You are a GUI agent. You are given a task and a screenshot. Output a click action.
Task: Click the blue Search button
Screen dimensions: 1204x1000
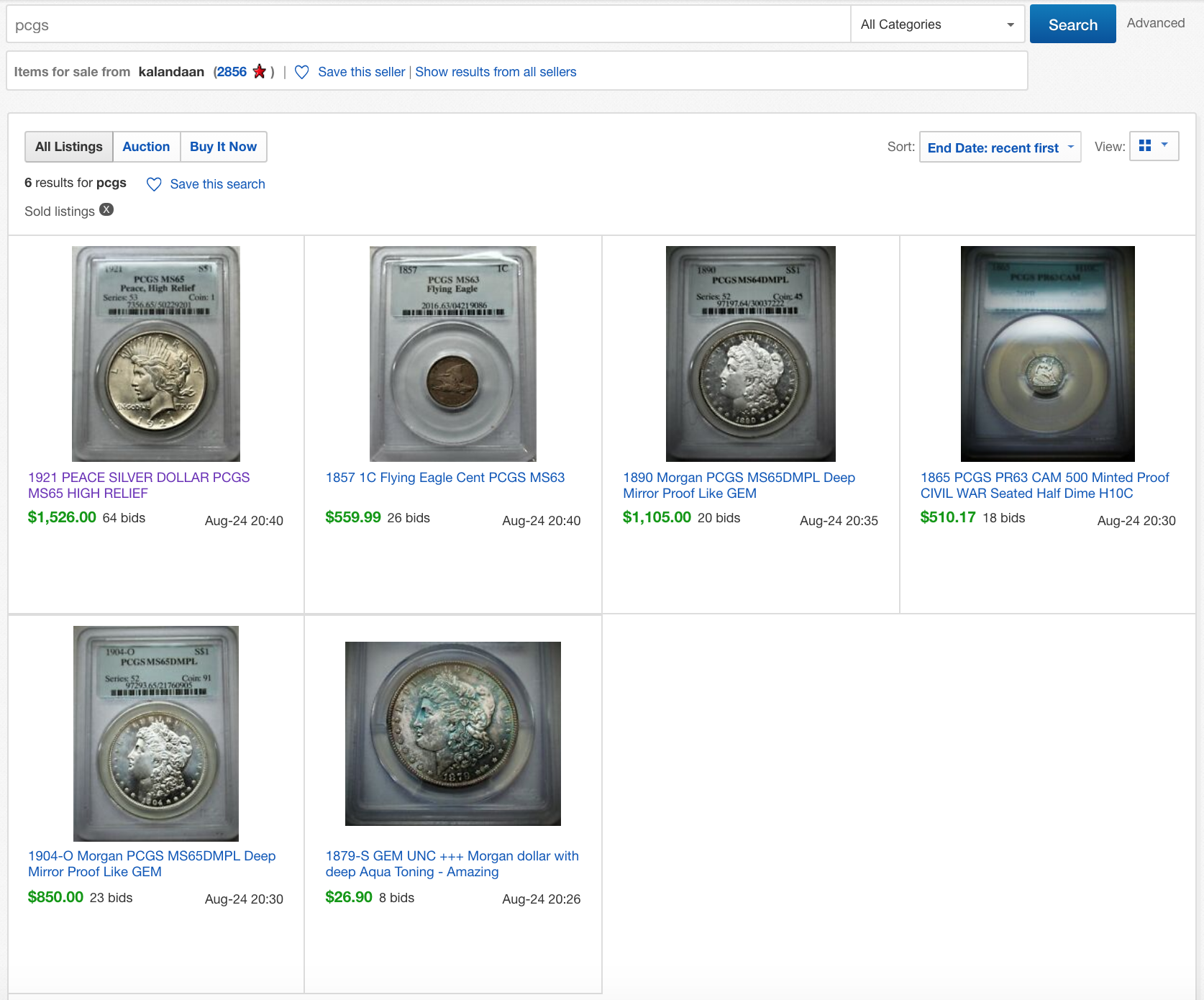1072,24
